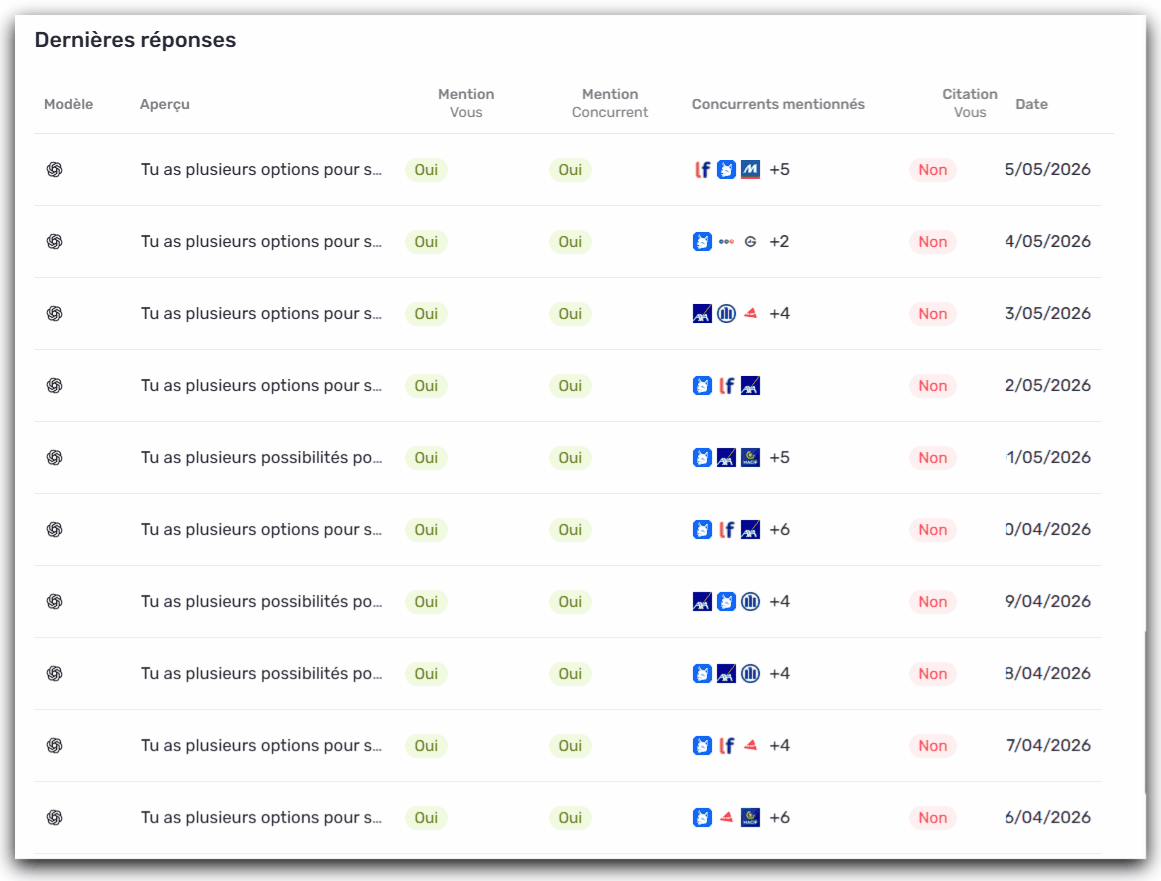Click the blue cat logo in the 9/04/2026 row
Image resolution: width=1161 pixels, height=881 pixels.
[x=726, y=601]
